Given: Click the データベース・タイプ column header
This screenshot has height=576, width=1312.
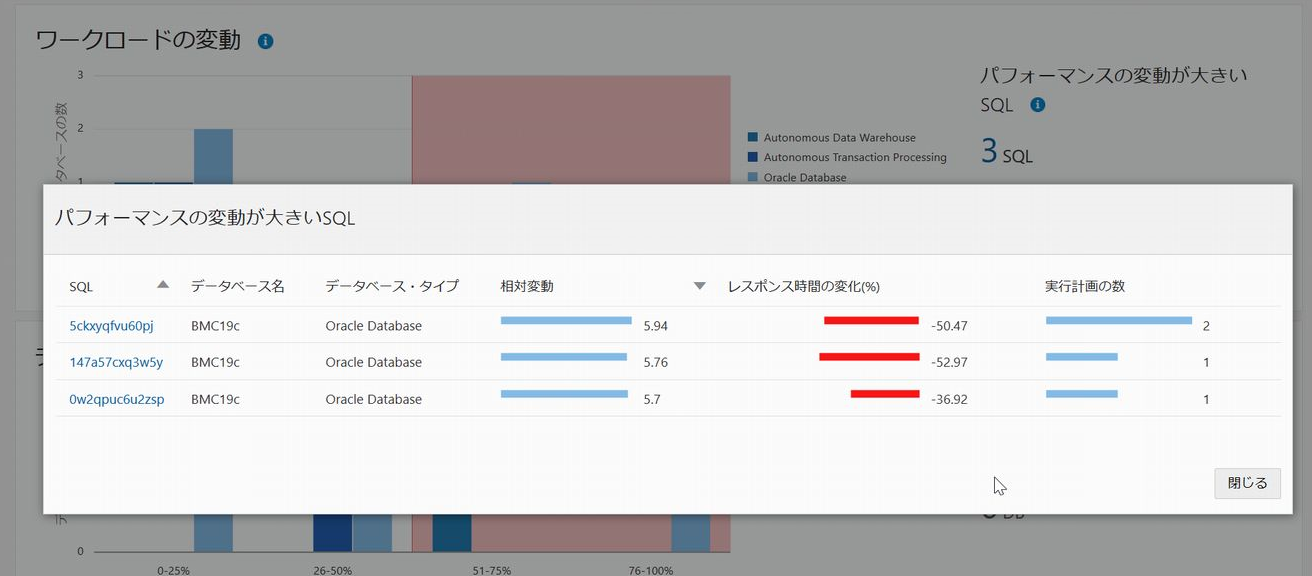Looking at the screenshot, I should click(392, 286).
